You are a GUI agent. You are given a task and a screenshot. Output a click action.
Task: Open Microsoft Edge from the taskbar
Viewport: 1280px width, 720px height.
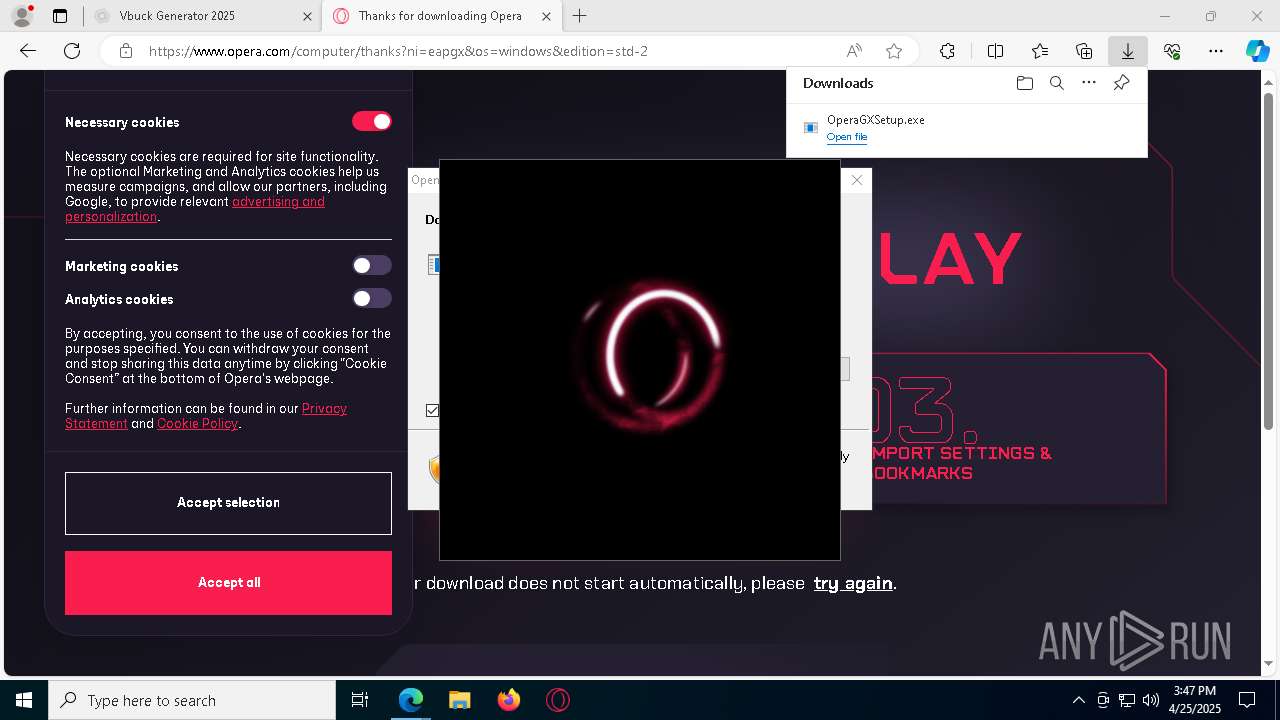[411, 700]
